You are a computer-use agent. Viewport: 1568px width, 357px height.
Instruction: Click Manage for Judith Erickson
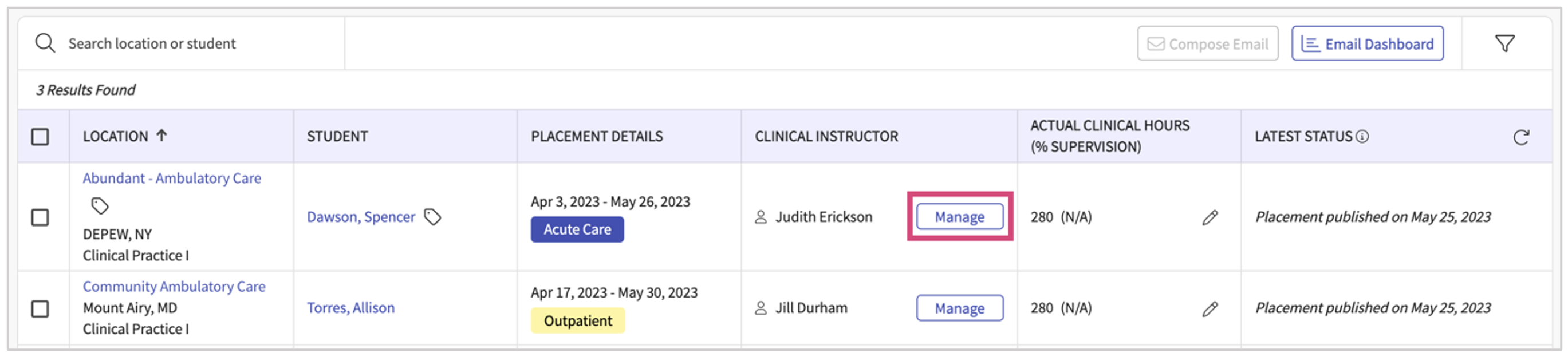tap(959, 217)
